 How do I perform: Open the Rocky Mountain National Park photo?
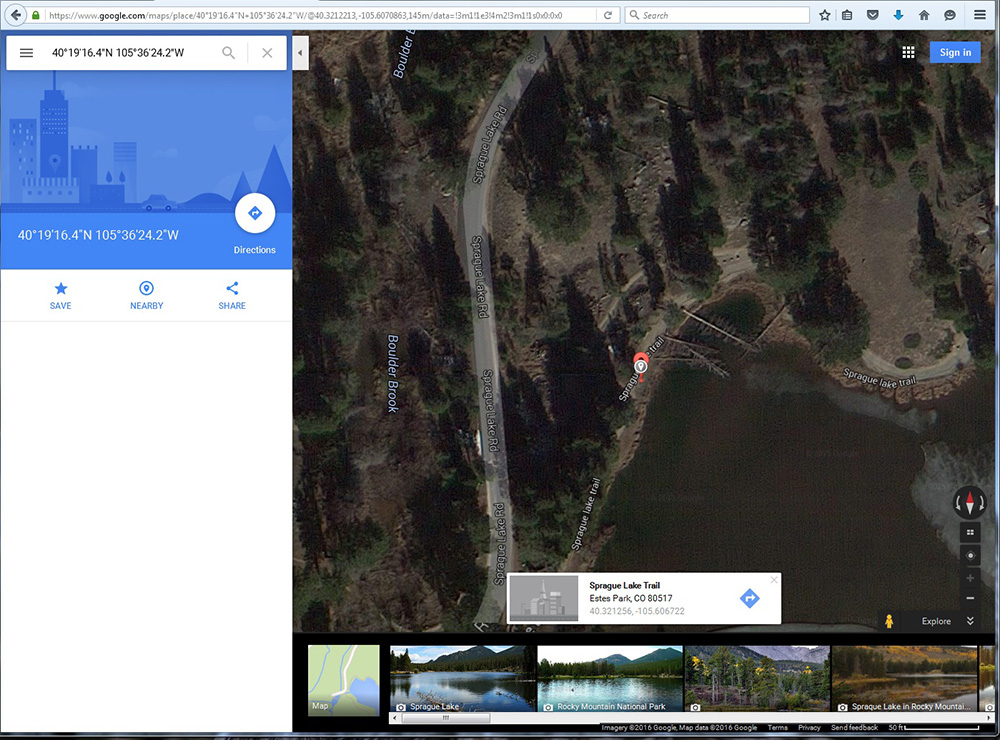click(x=608, y=680)
